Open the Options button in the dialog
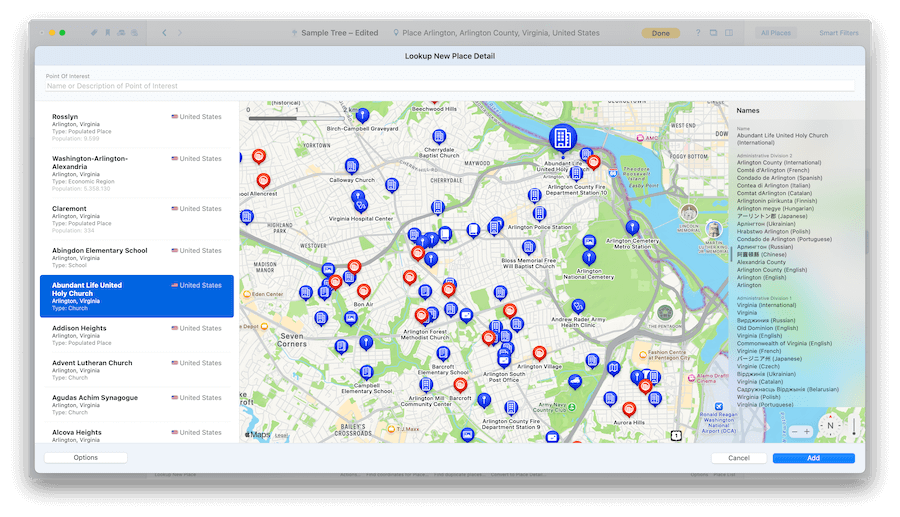 [x=86, y=457]
